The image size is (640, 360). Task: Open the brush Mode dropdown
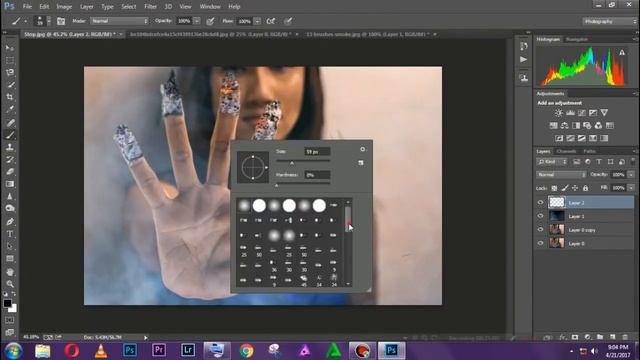119,21
